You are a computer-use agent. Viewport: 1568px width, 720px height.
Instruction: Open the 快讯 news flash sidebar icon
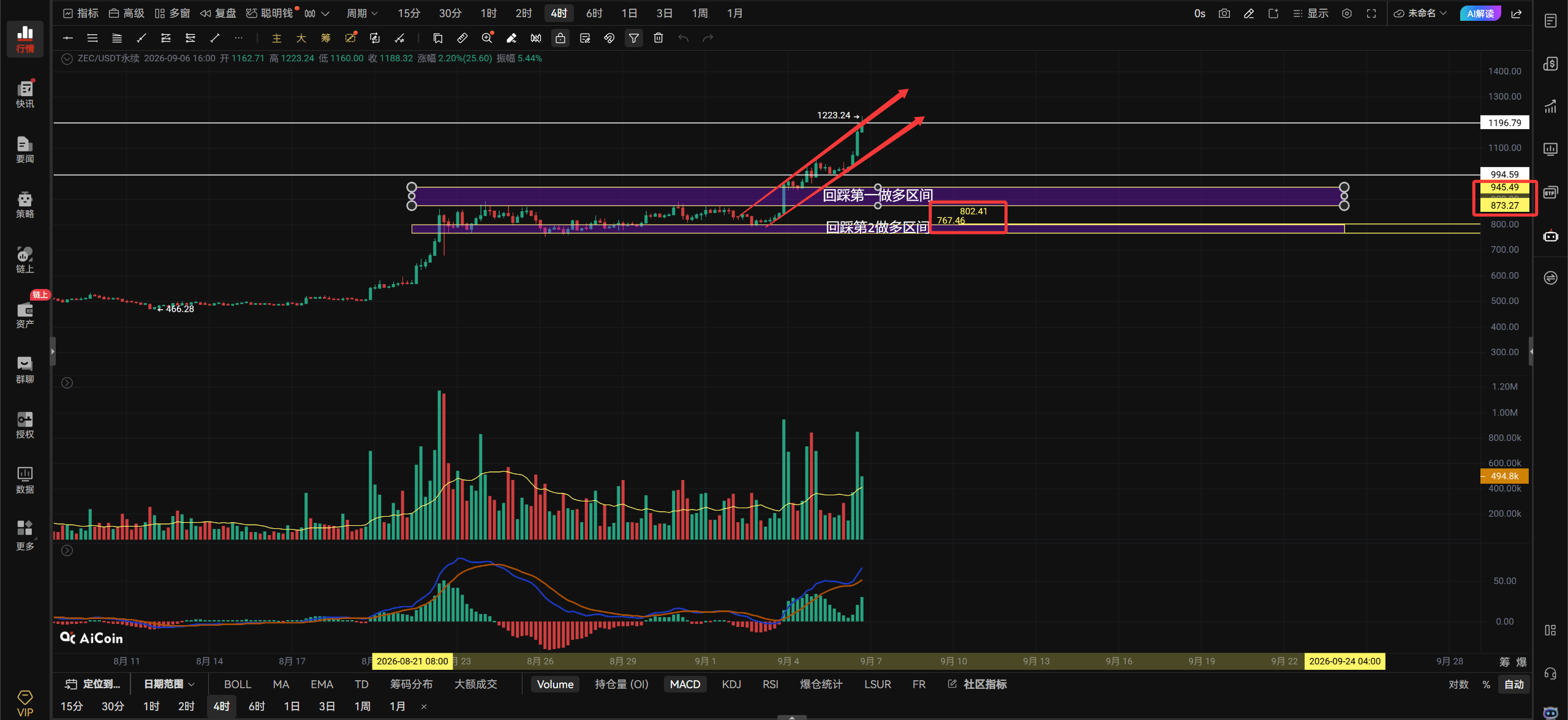[x=25, y=94]
